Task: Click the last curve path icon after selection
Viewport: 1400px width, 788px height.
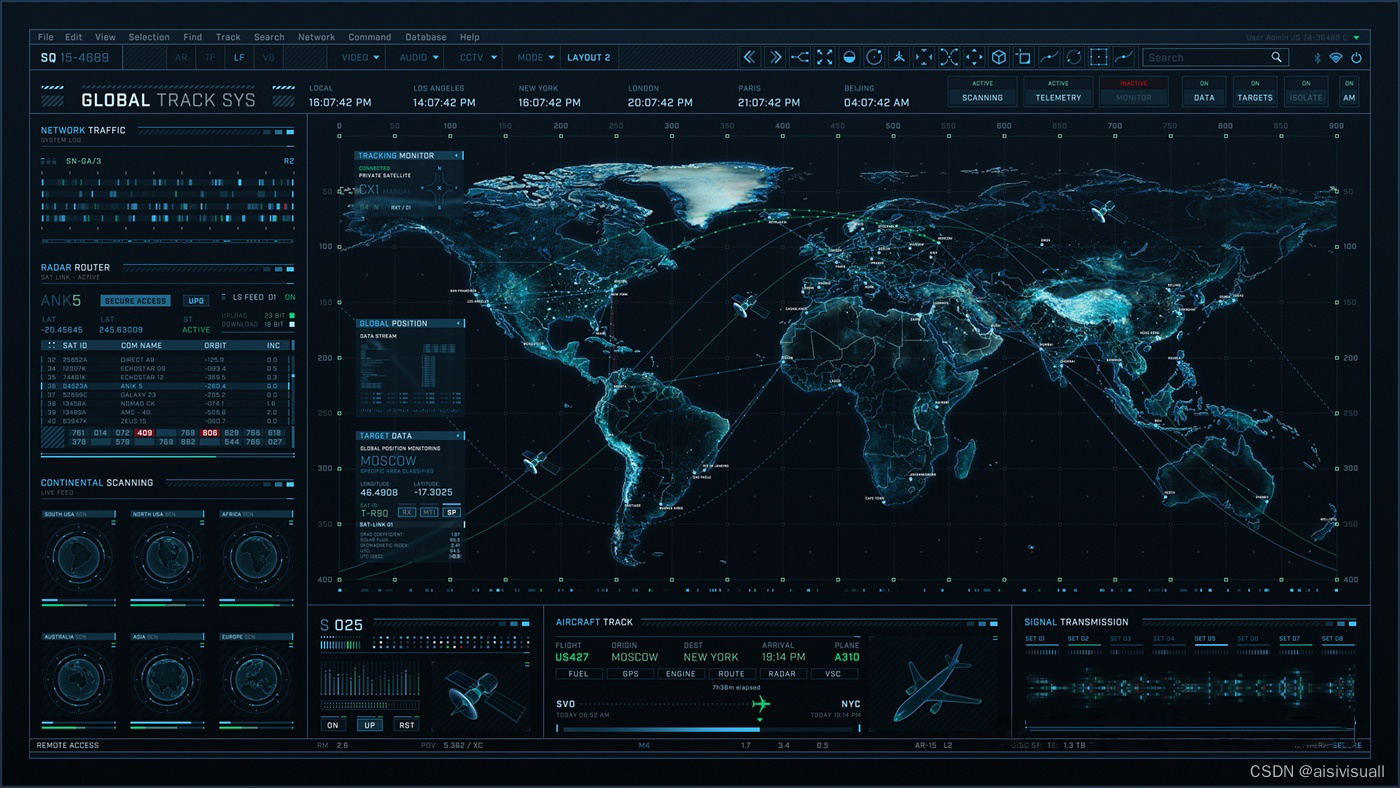Action: click(x=1123, y=57)
